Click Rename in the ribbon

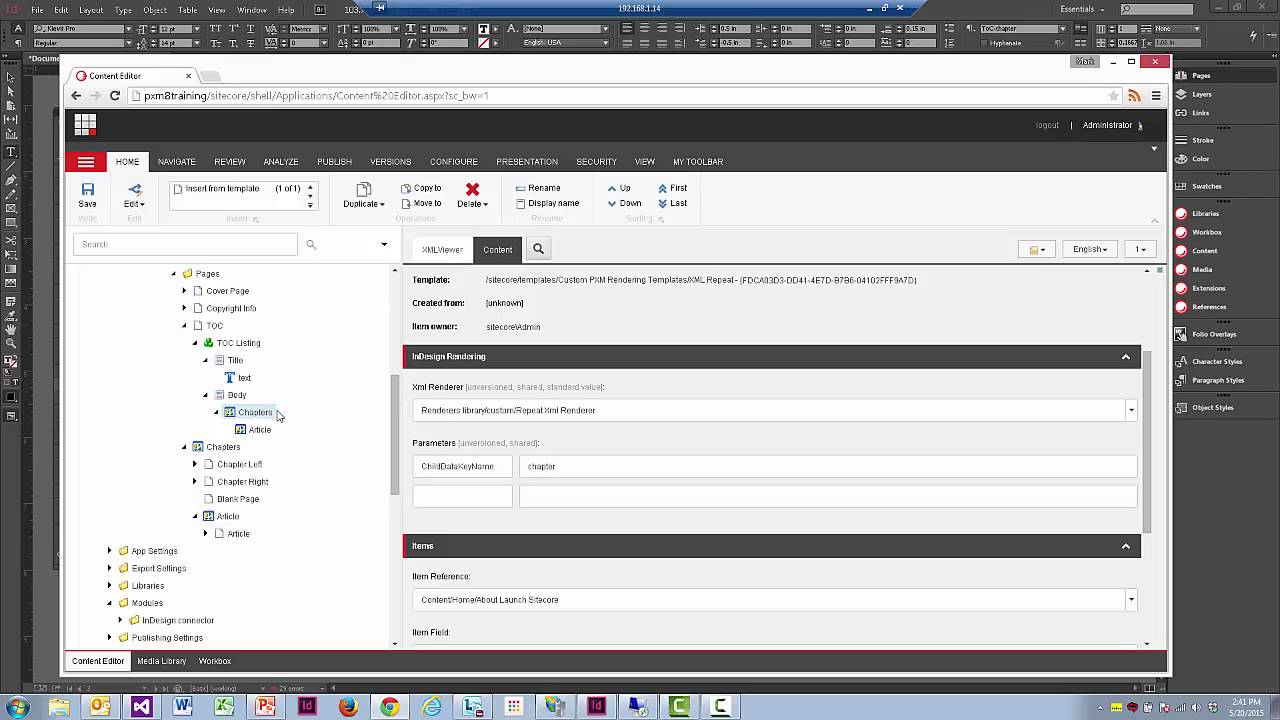[x=538, y=188]
